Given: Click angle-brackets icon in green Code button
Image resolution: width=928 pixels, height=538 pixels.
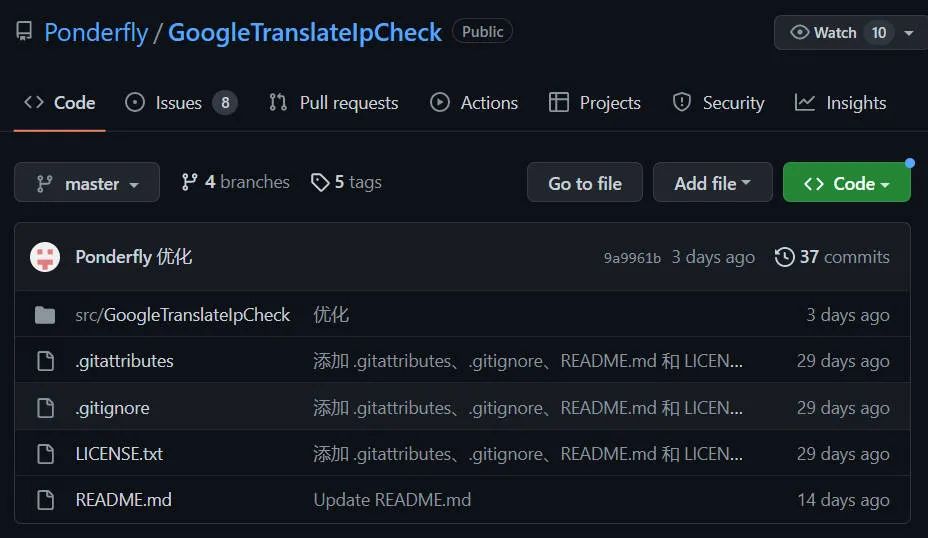Looking at the screenshot, I should click(x=814, y=184).
